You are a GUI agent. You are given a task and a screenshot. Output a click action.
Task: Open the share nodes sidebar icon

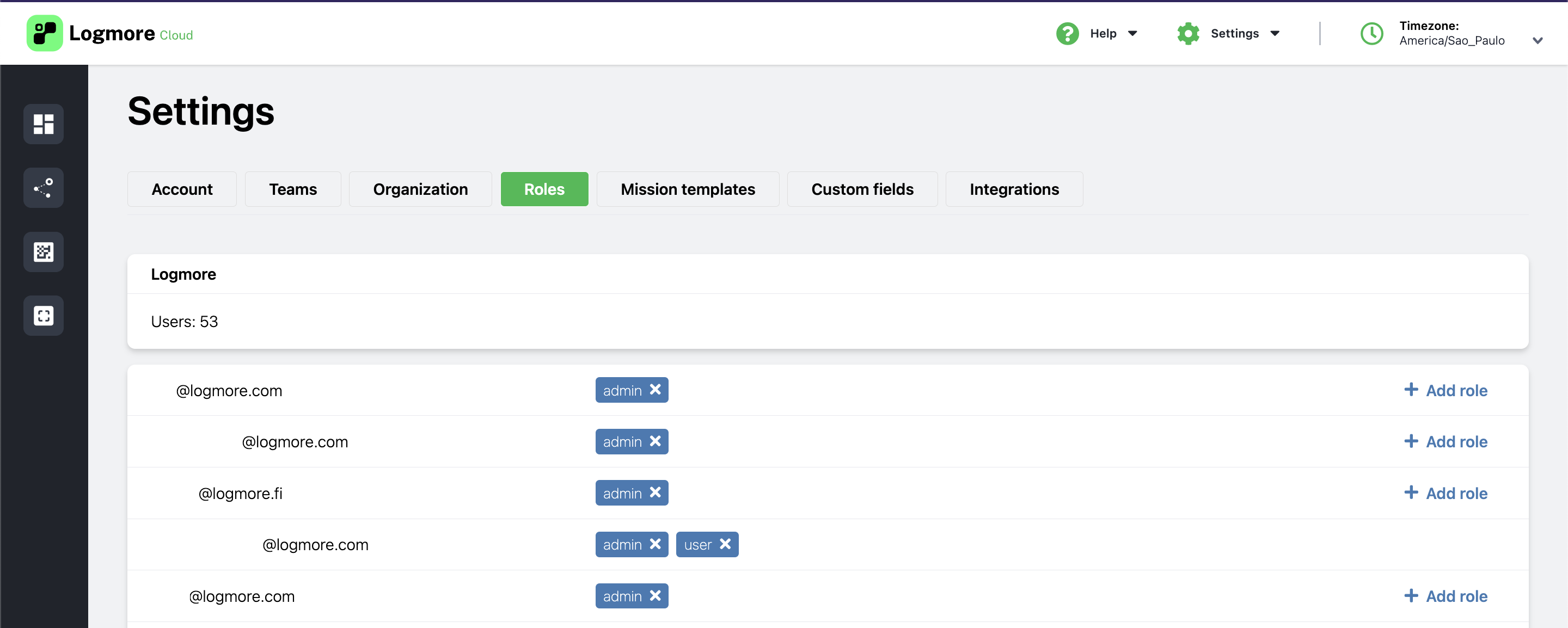tap(43, 188)
